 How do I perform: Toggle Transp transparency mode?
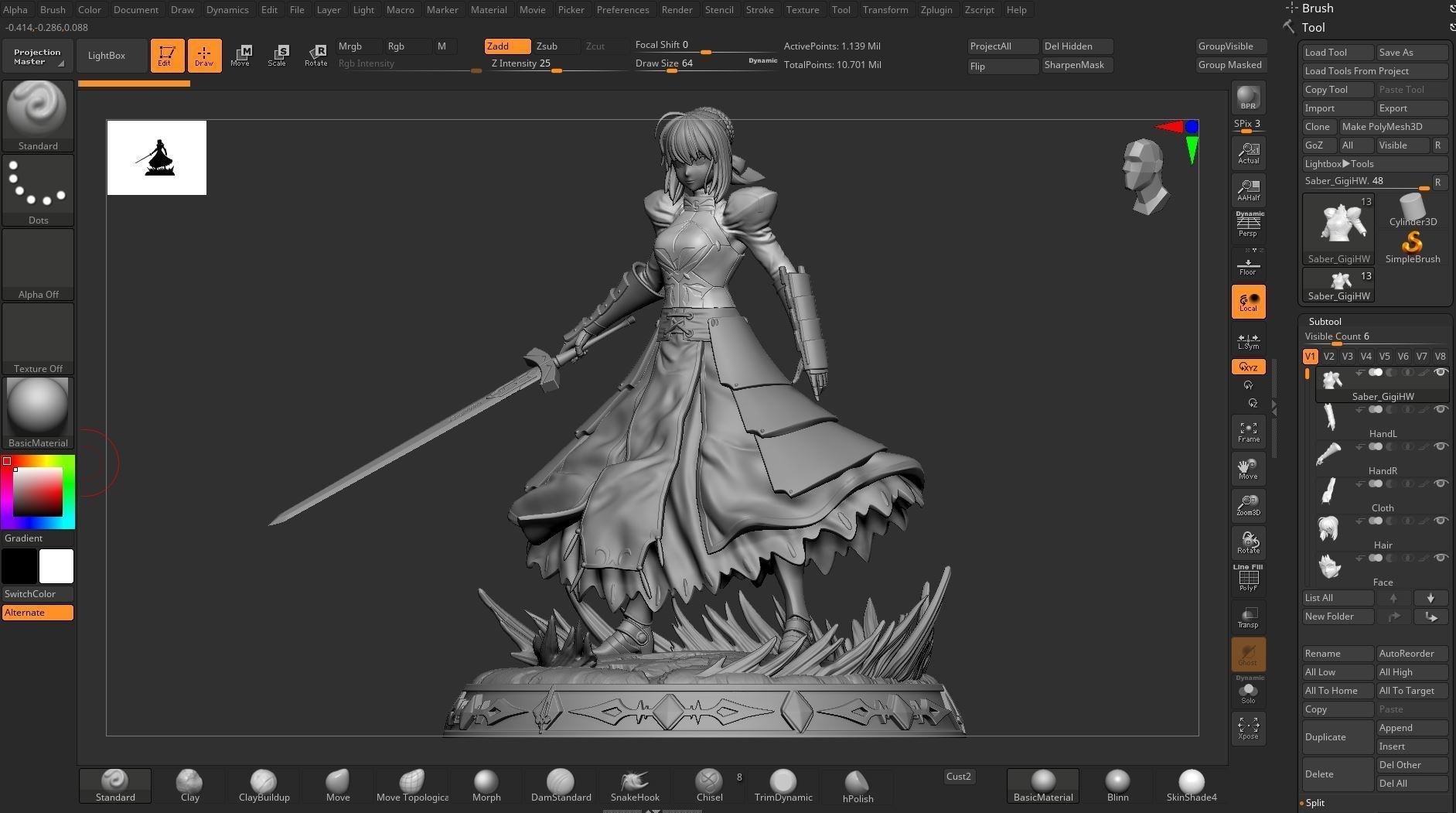pyautogui.click(x=1248, y=617)
